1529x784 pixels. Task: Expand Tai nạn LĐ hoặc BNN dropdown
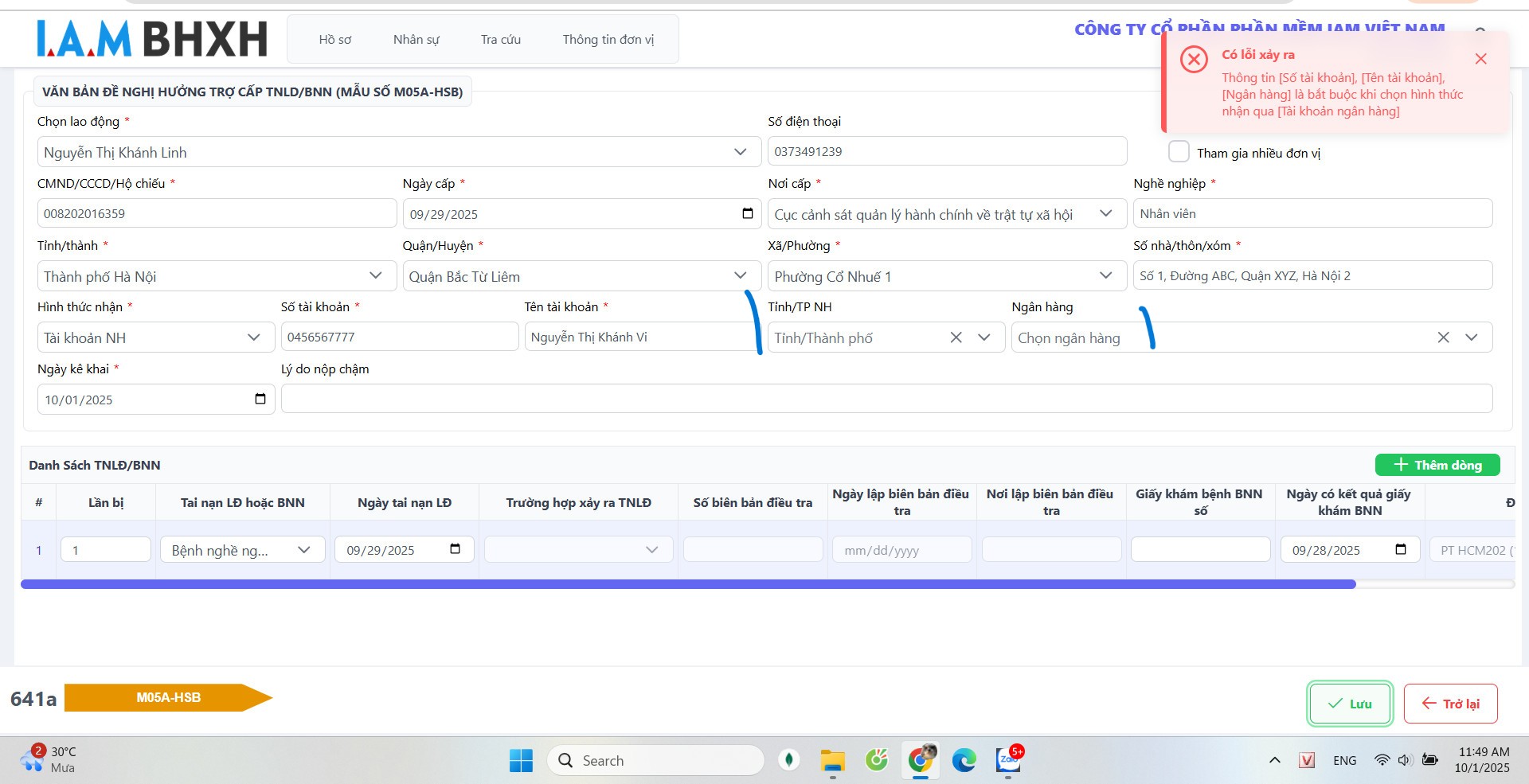point(303,550)
